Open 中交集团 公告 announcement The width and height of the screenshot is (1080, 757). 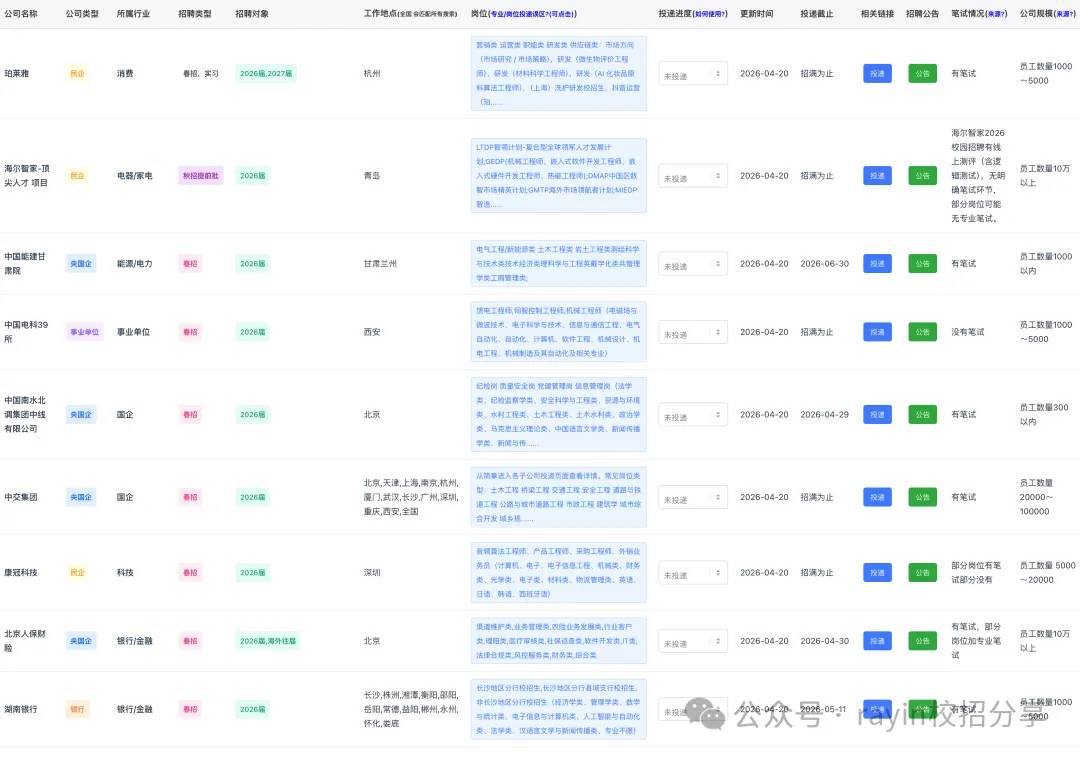(x=922, y=497)
